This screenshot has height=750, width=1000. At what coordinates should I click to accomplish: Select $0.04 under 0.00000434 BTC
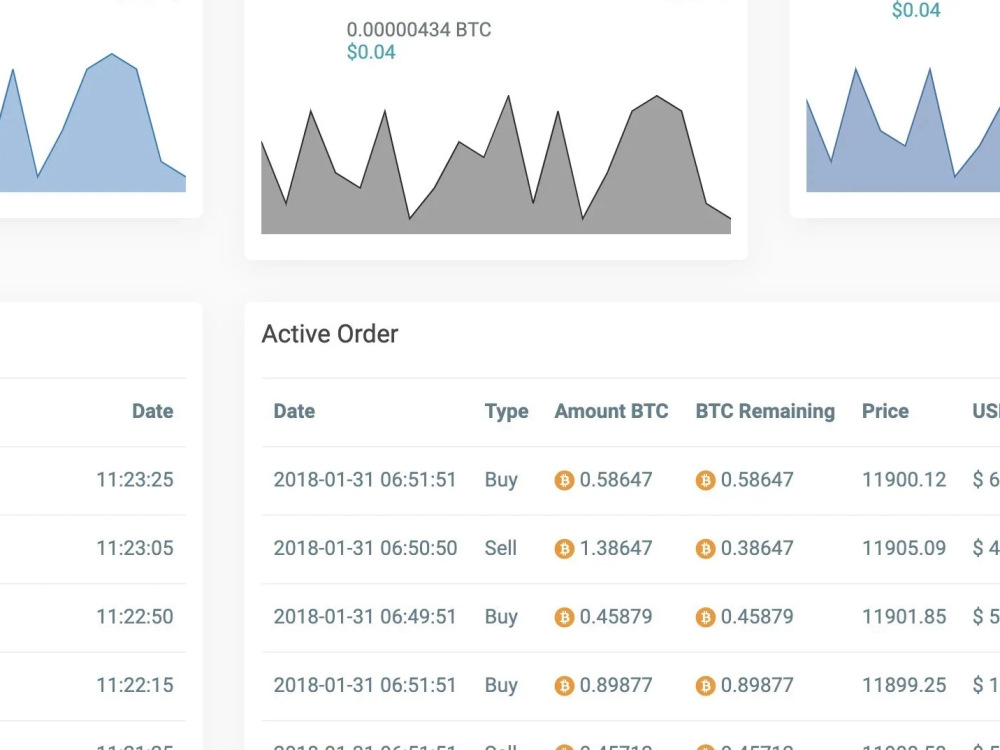371,52
